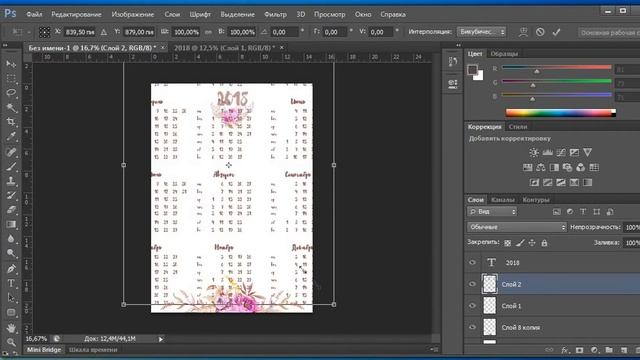This screenshot has height=360, width=640.
Task: Open the Изображение menu
Action: [x=133, y=14]
